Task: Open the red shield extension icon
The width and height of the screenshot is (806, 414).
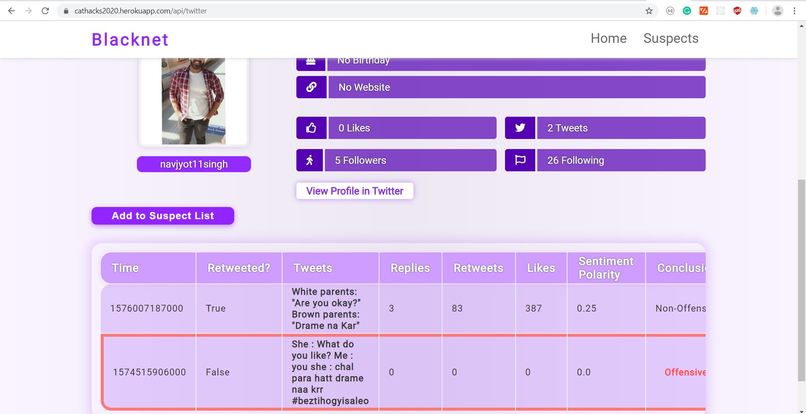Action: (x=737, y=10)
